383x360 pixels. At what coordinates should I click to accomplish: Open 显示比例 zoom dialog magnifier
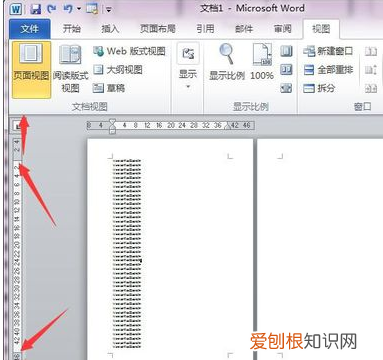click(x=227, y=63)
